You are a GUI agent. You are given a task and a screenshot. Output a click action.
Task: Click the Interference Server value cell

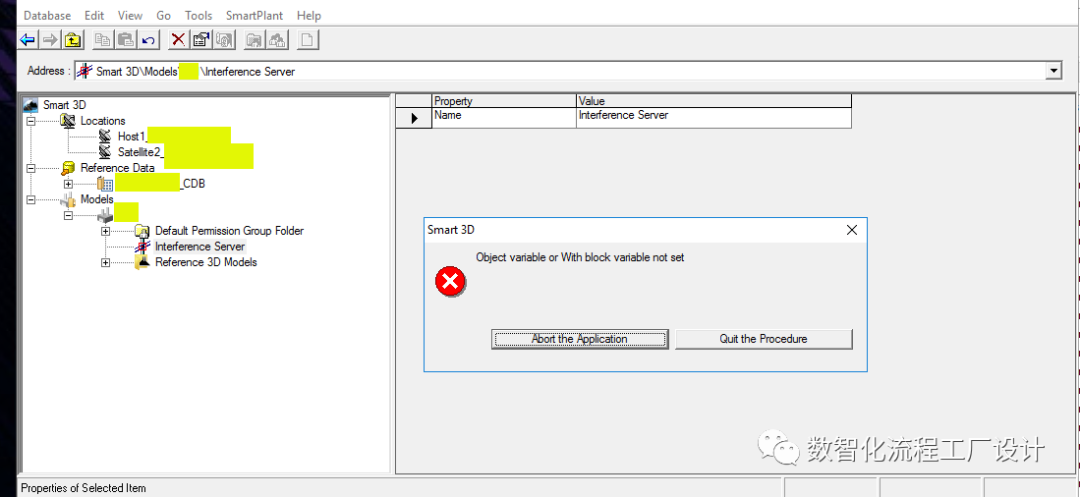714,118
